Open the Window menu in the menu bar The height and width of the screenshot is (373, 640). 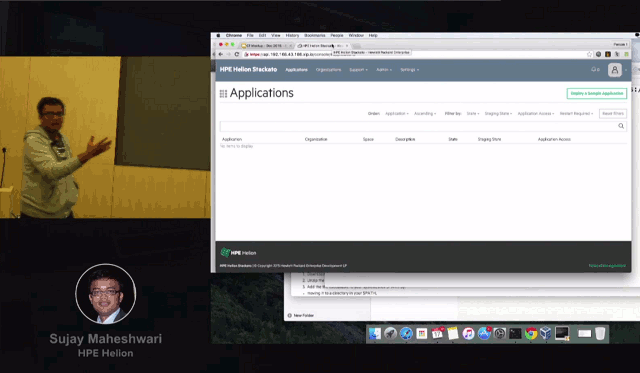point(356,36)
